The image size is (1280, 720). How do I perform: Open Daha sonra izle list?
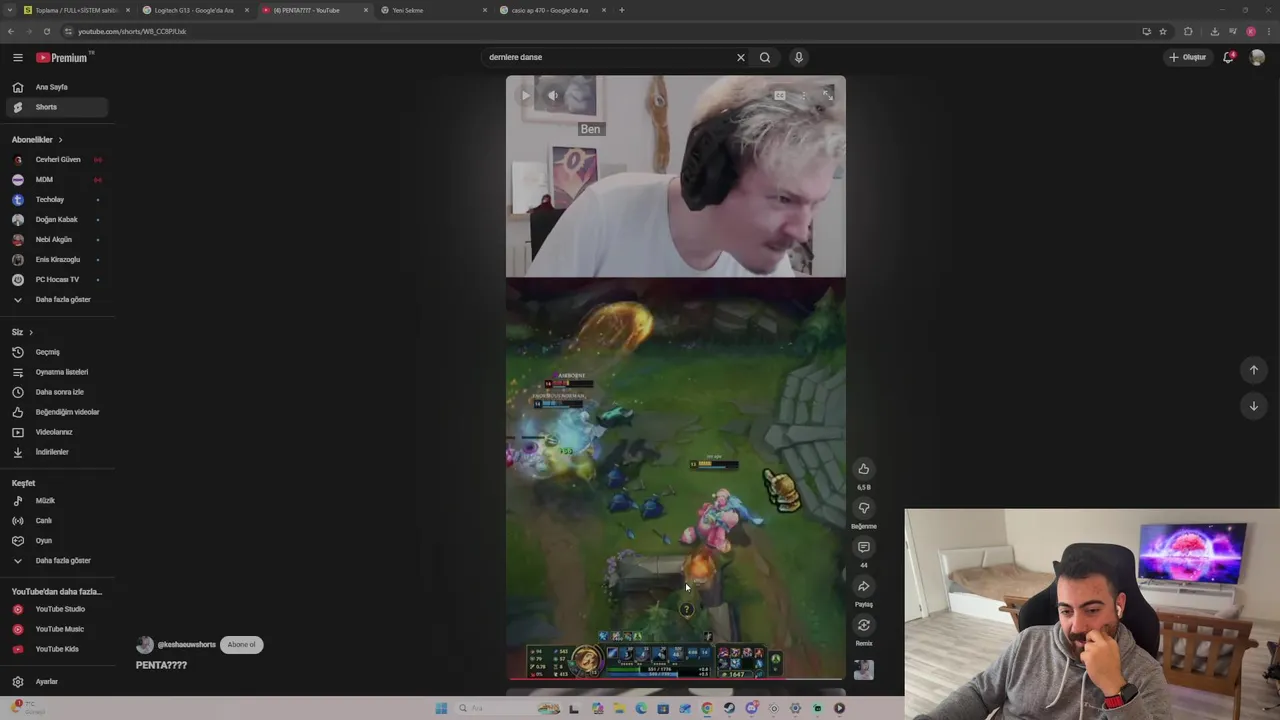[x=57, y=392]
